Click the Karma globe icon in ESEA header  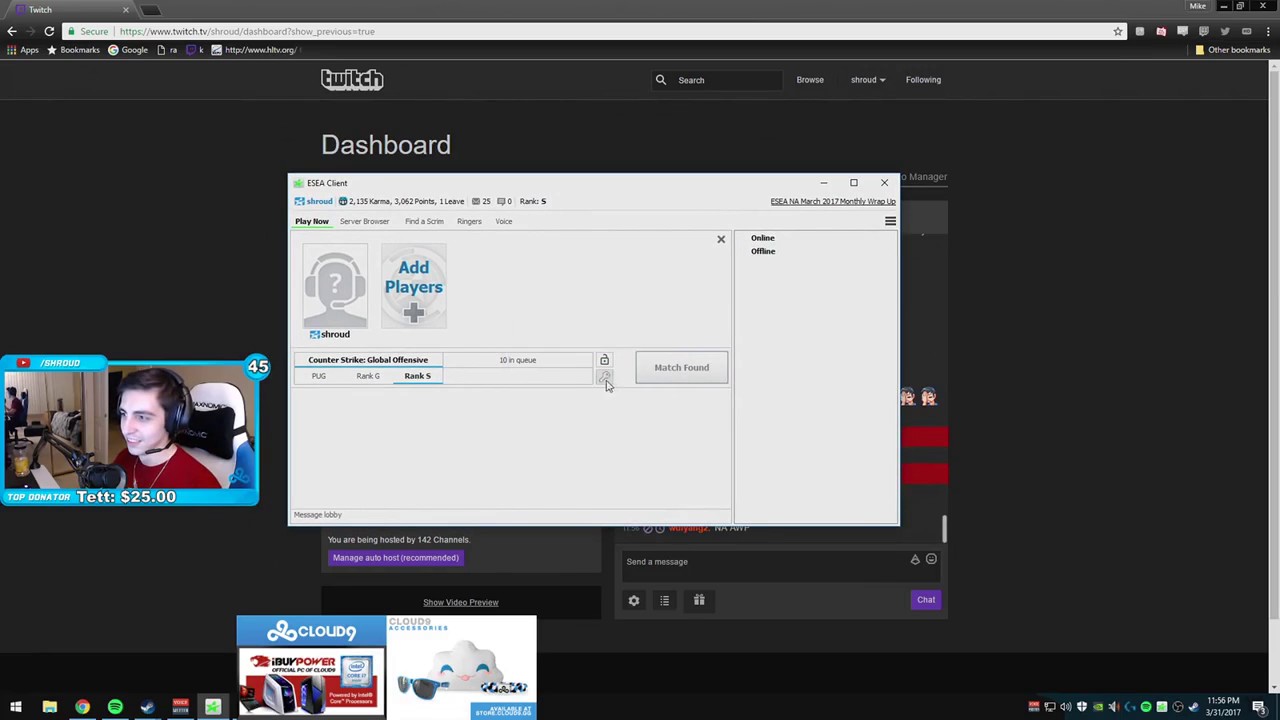click(343, 201)
